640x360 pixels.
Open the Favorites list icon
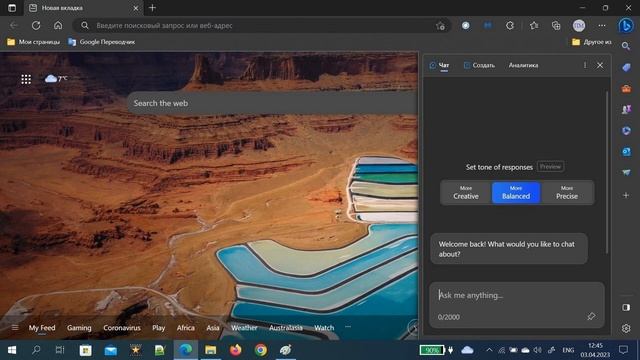click(x=534, y=25)
